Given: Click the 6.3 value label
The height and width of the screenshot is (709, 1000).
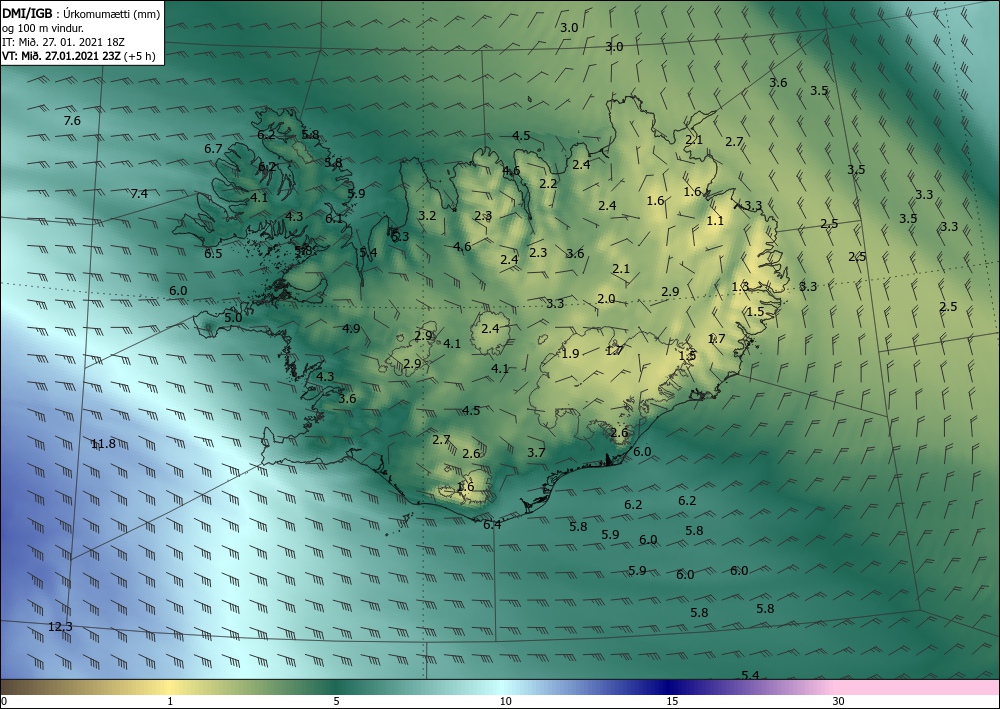Looking at the screenshot, I should click(400, 237).
